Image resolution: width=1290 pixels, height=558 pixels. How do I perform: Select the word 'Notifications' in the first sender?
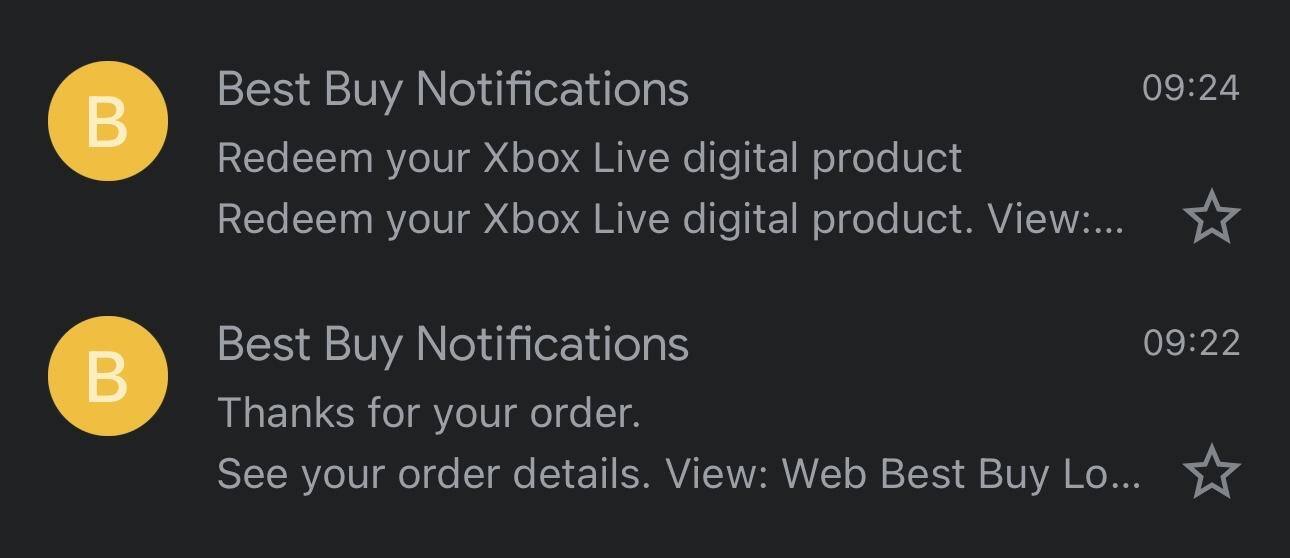tap(552, 89)
